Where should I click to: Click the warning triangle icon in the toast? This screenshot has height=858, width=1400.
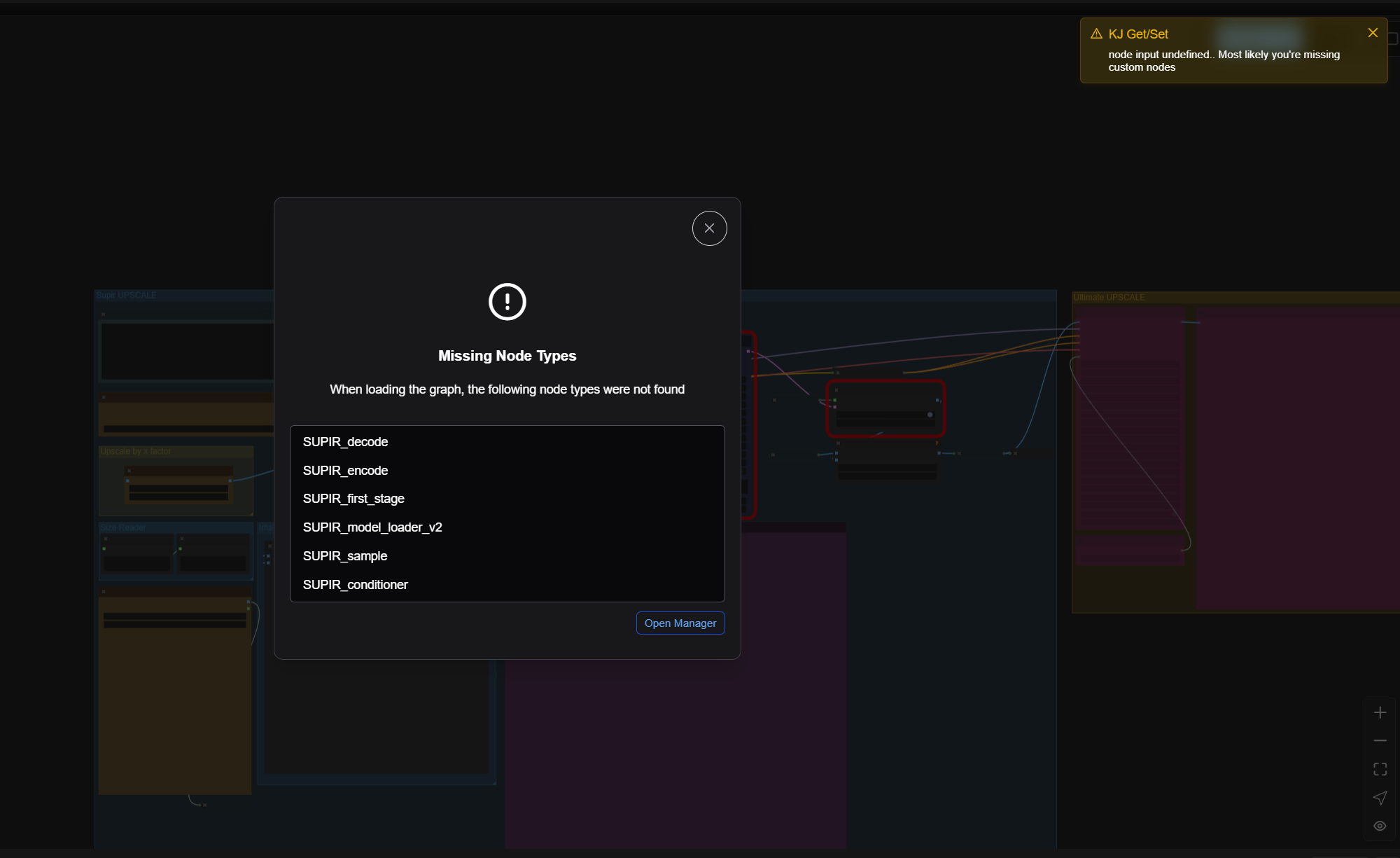tap(1096, 34)
